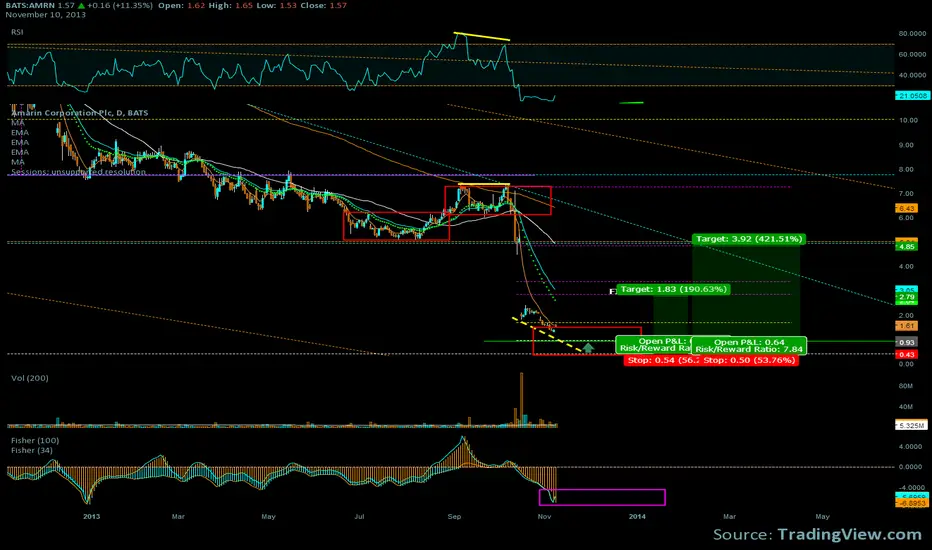Click the orange 1.61 price tag
This screenshot has width=932, height=550.
pyautogui.click(x=906, y=326)
